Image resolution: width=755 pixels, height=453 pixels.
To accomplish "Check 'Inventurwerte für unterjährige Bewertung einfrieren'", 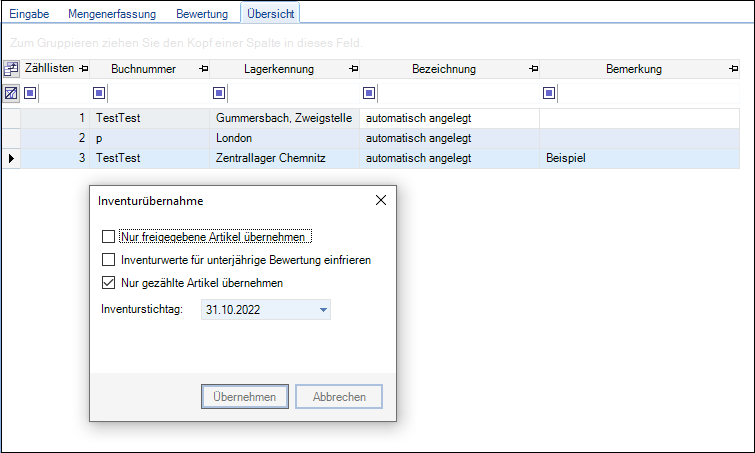I will pyautogui.click(x=108, y=260).
